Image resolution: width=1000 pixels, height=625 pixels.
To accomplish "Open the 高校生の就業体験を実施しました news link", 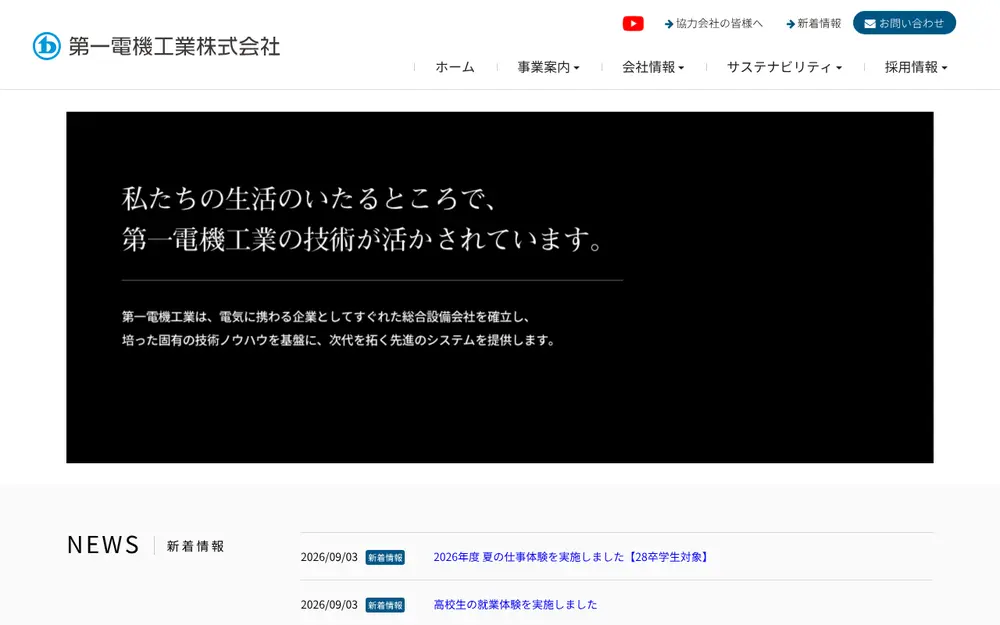I will [x=515, y=605].
